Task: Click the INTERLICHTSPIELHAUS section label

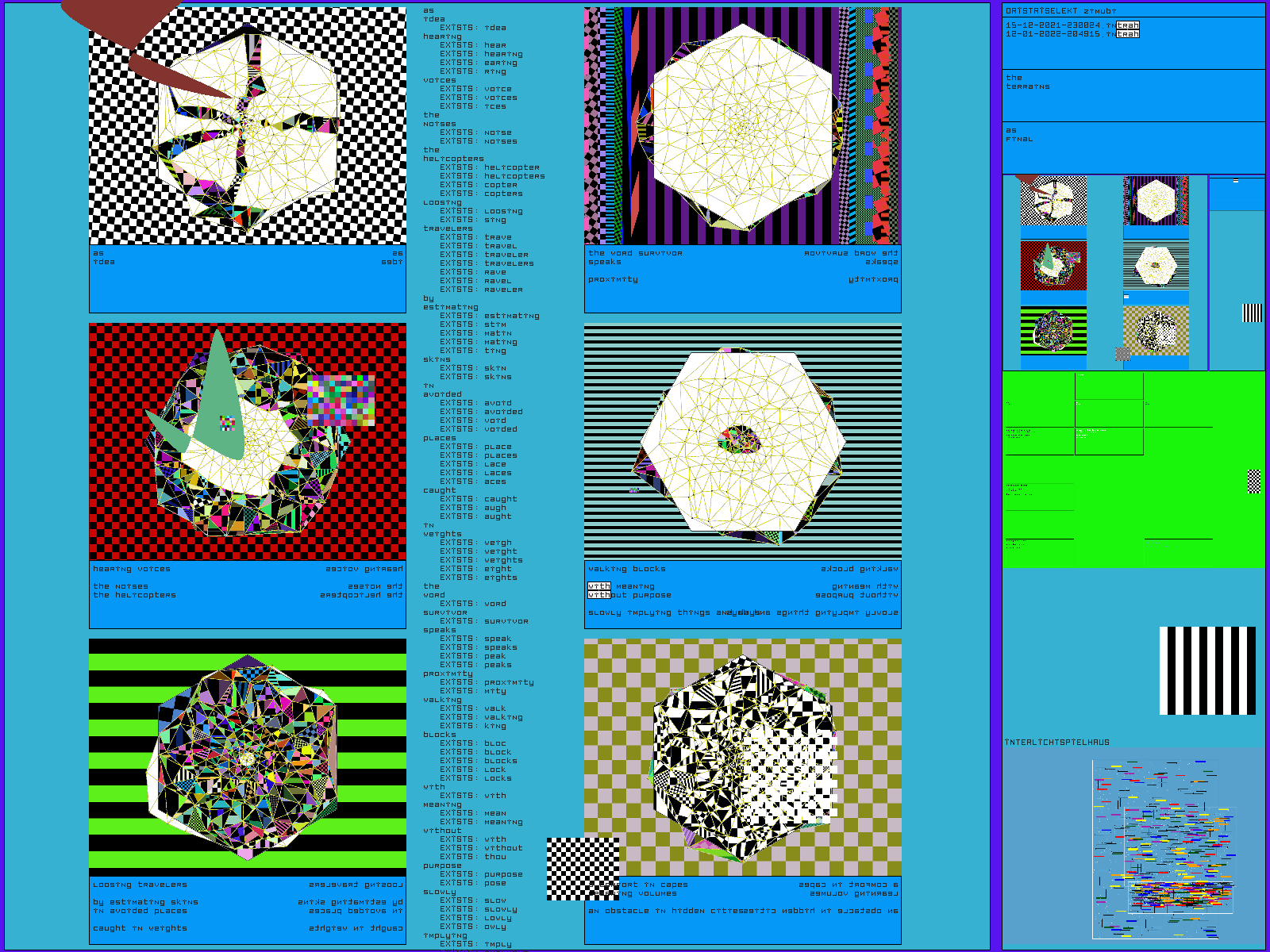Action: coord(1056,743)
